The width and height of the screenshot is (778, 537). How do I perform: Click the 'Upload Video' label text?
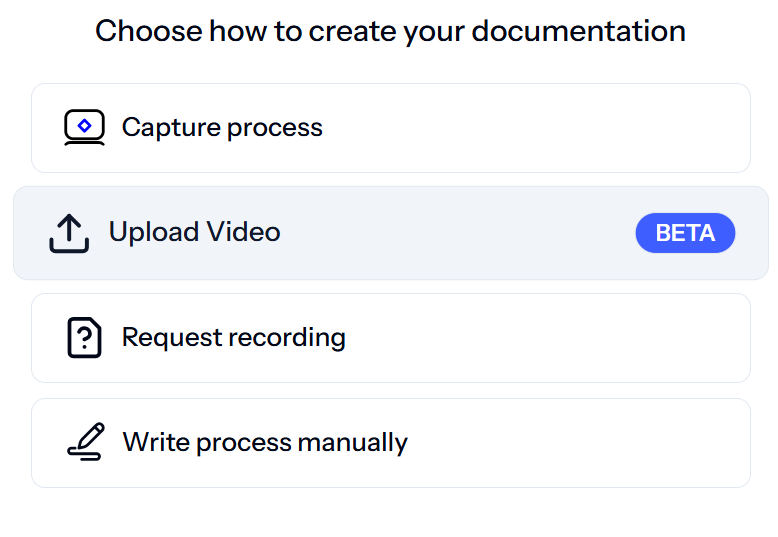pyautogui.click(x=194, y=232)
